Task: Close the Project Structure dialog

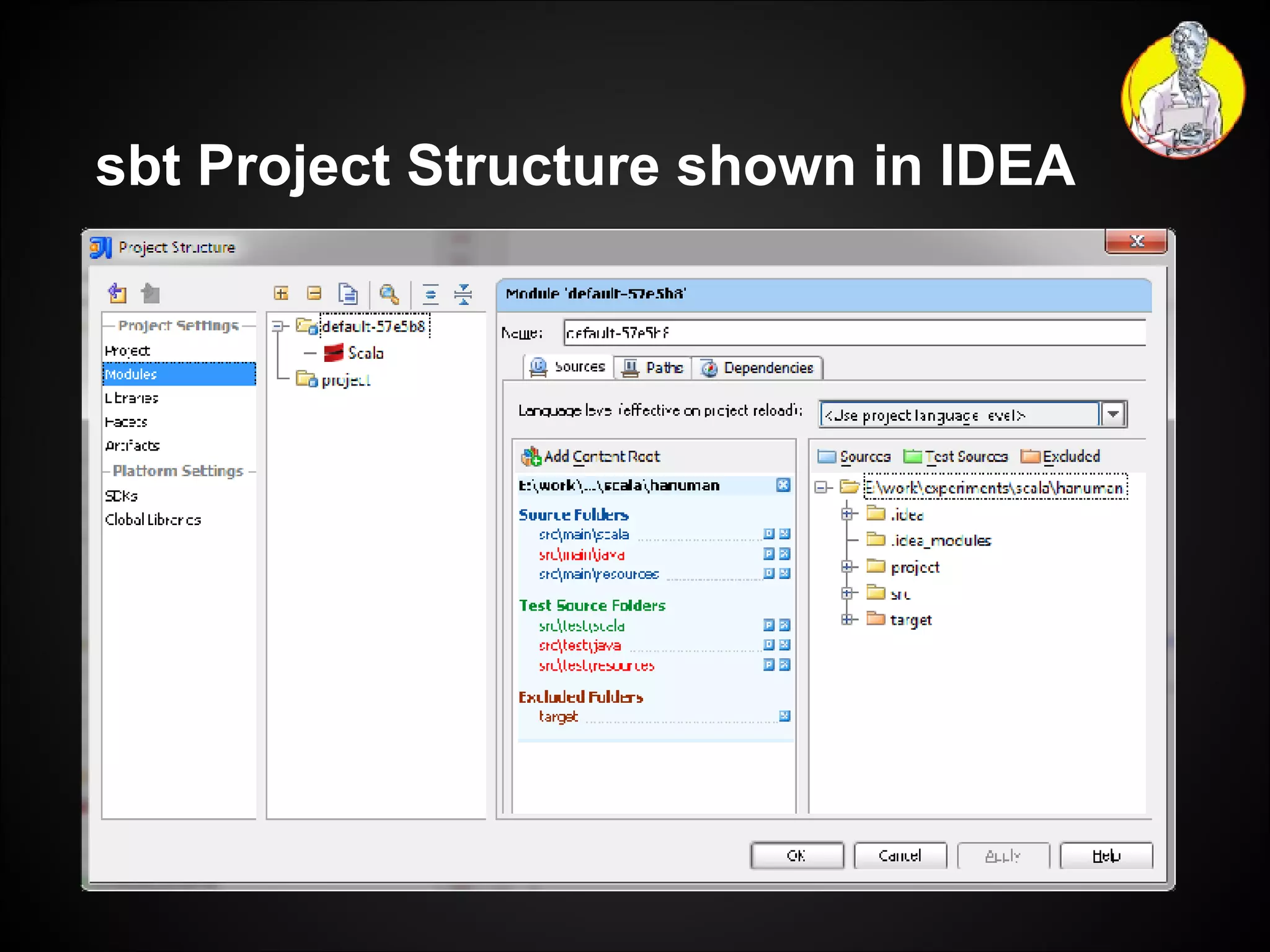Action: [x=1136, y=241]
